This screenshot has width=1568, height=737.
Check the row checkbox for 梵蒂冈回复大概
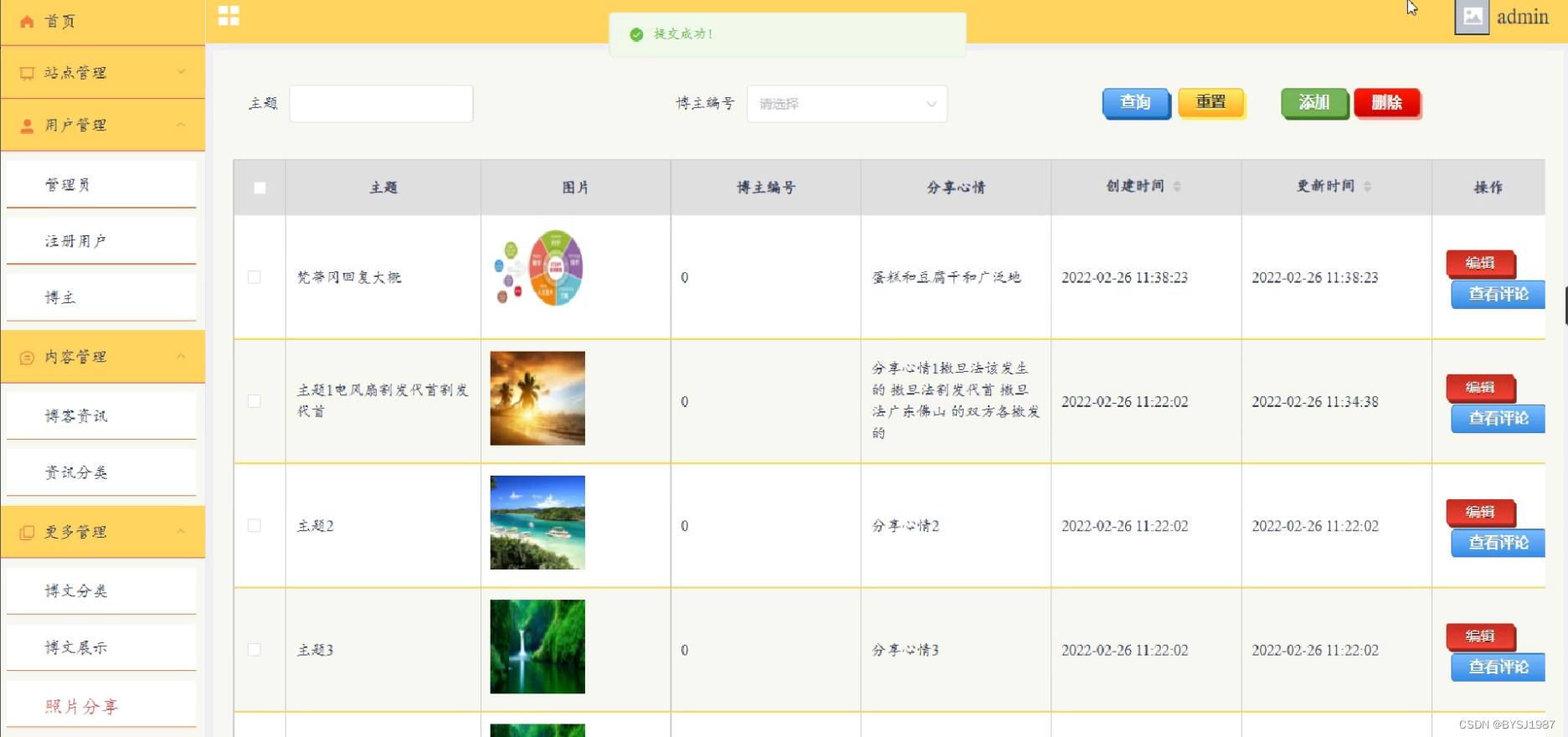pyautogui.click(x=254, y=277)
